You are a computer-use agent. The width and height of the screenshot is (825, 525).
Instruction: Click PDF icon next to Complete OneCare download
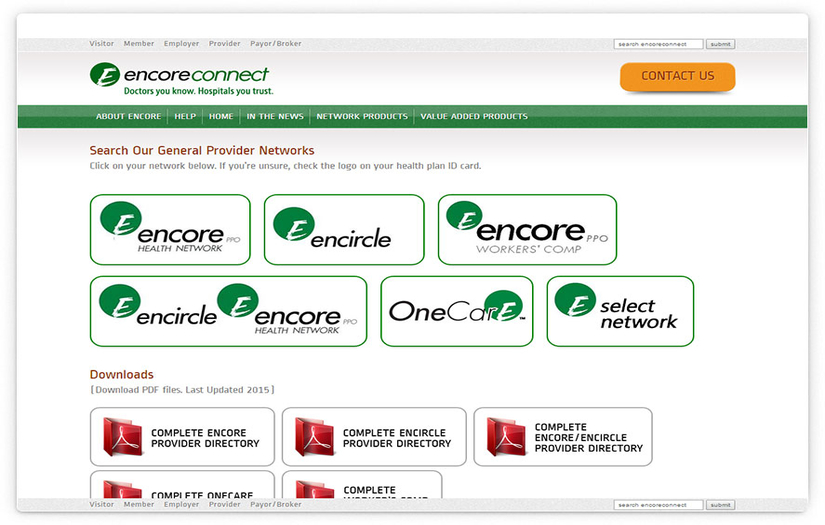123,489
